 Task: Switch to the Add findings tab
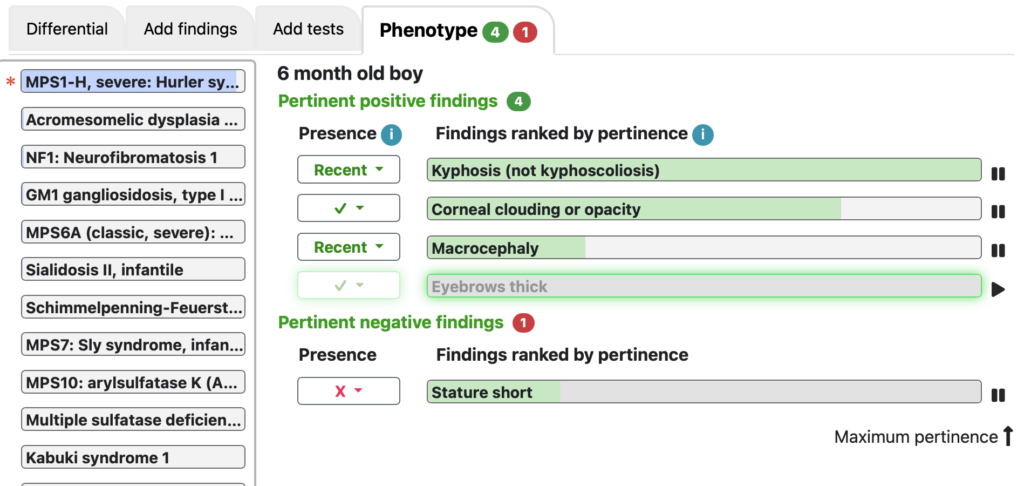190,29
